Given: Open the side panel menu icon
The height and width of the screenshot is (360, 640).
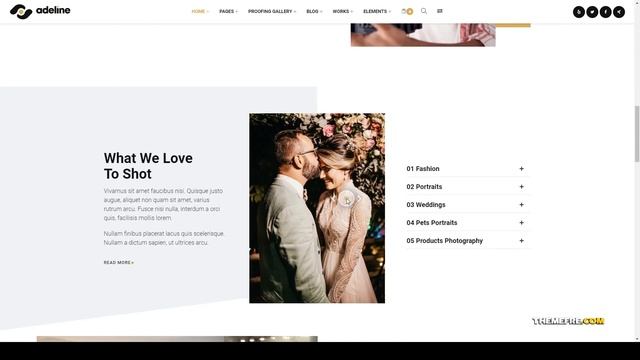Looking at the screenshot, I should [440, 11].
